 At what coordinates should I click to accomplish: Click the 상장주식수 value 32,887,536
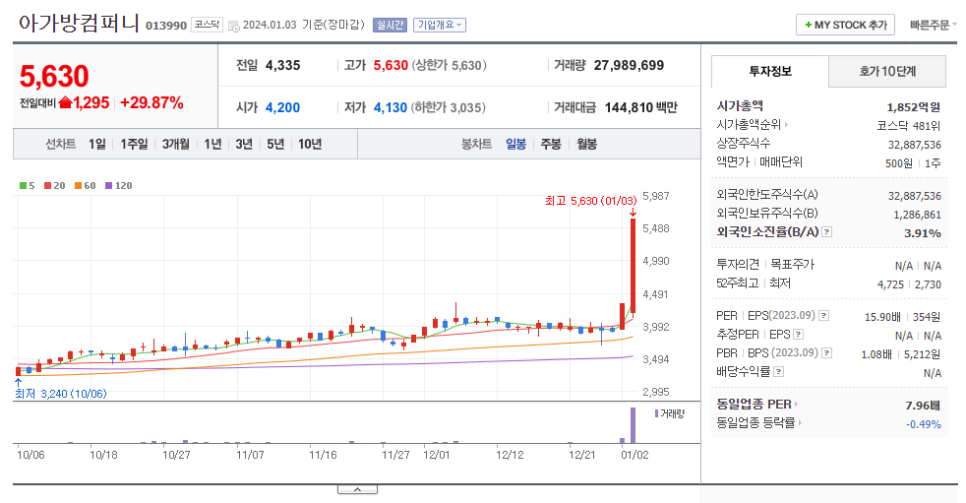click(914, 145)
